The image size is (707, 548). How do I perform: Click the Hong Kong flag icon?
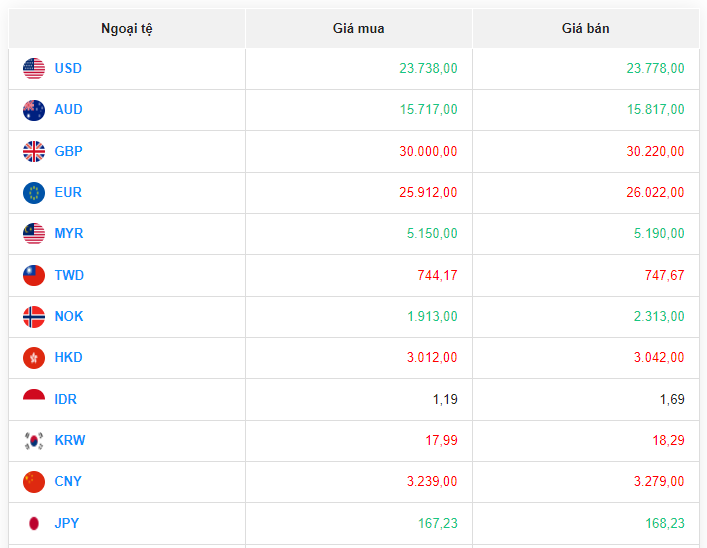34,358
